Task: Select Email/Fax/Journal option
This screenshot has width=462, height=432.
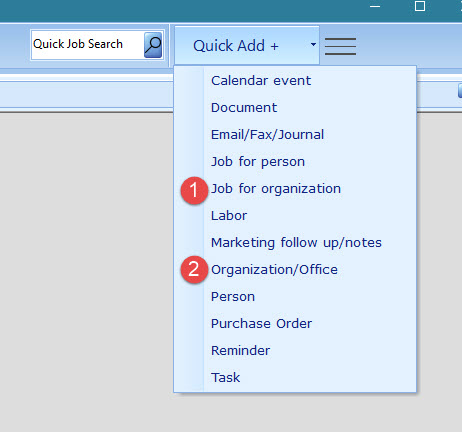Action: [267, 135]
